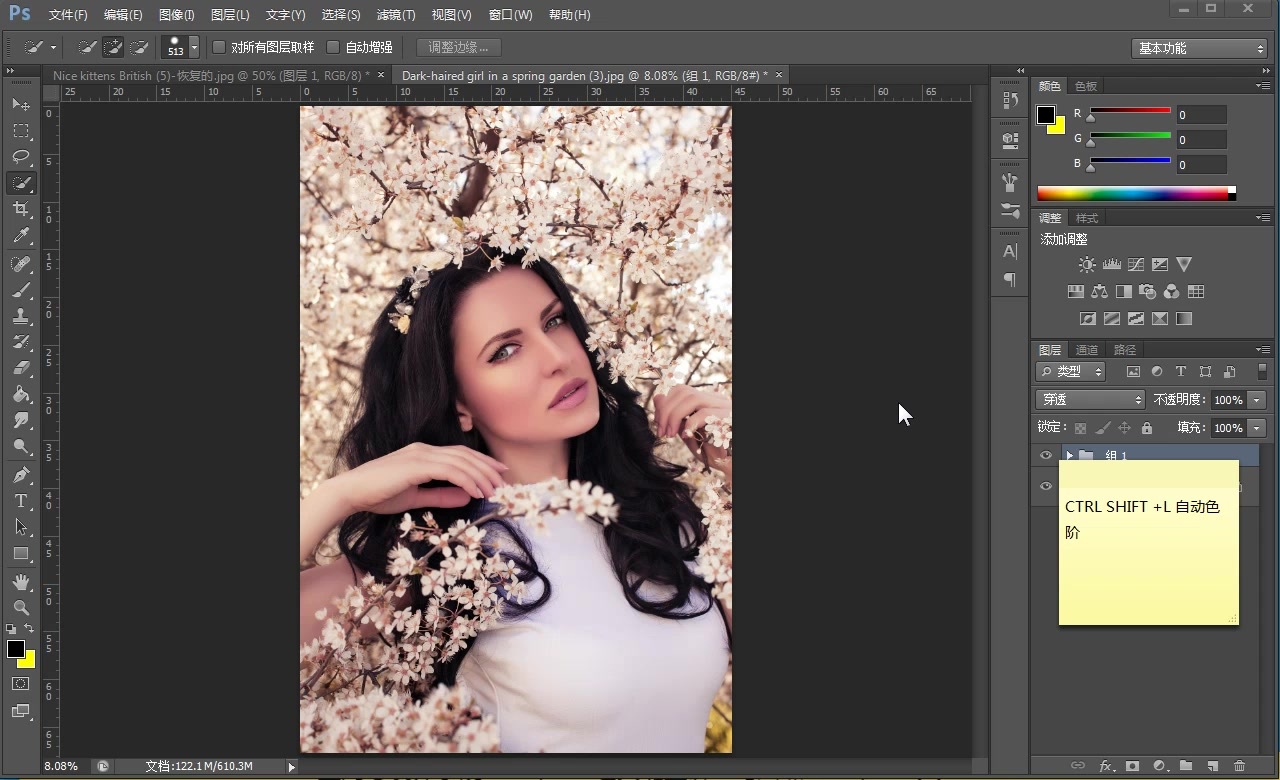Open the 图像(I) menu

point(177,15)
